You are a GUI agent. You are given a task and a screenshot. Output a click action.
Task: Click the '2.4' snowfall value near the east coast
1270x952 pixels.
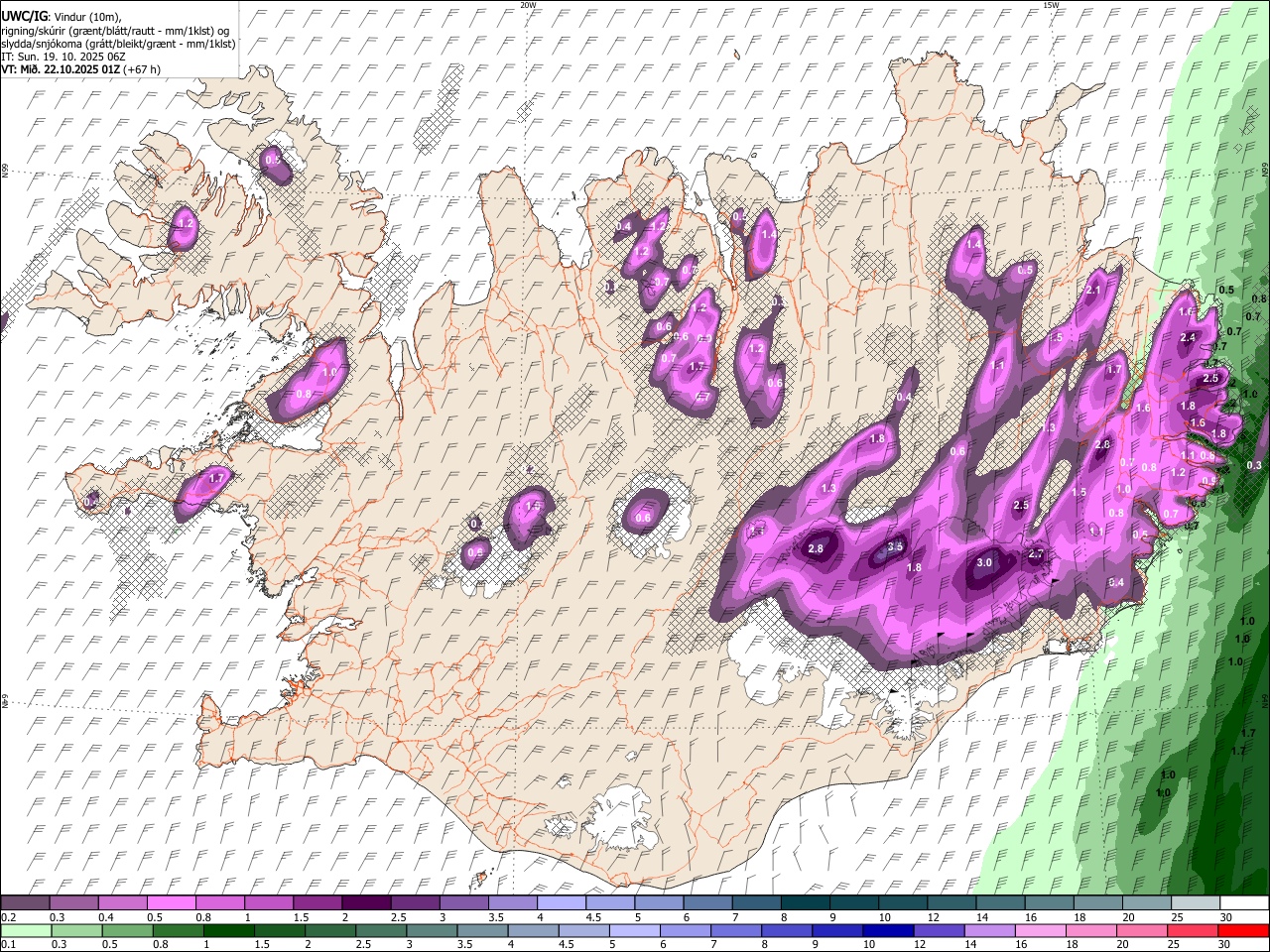1188,337
